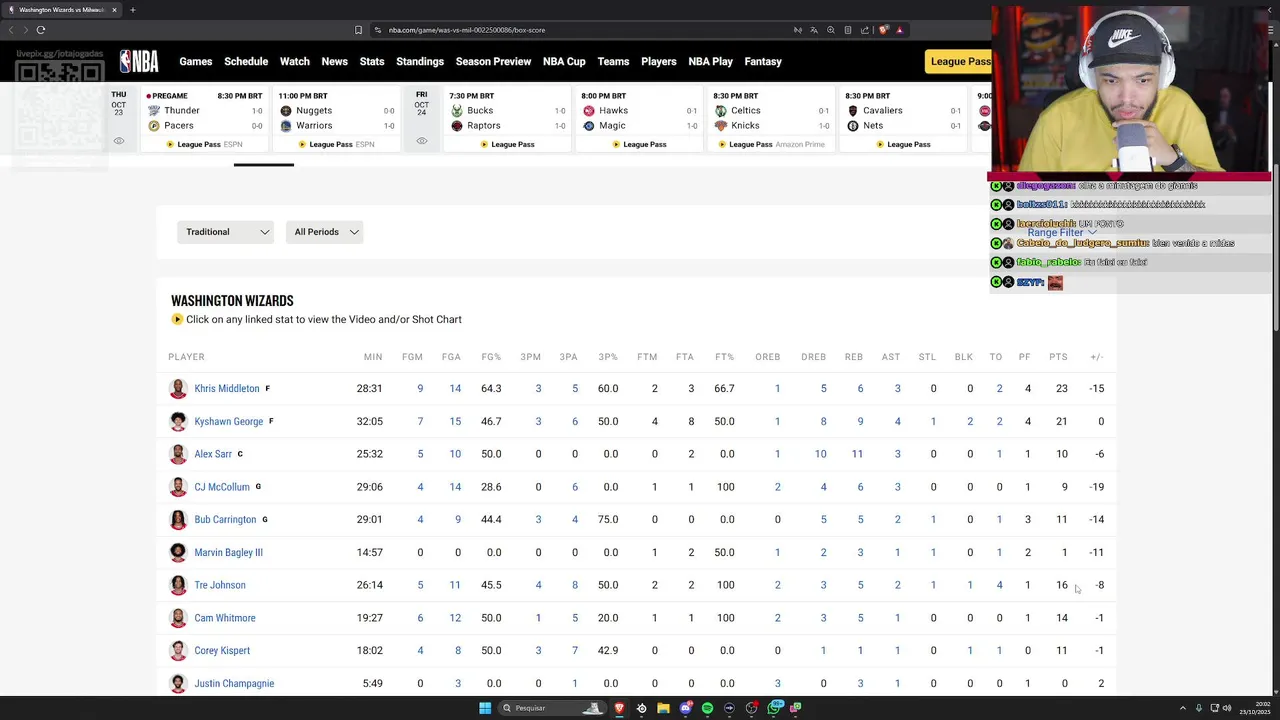Open Tre Johnson's player page
The width and height of the screenshot is (1280, 720).
[x=220, y=585]
